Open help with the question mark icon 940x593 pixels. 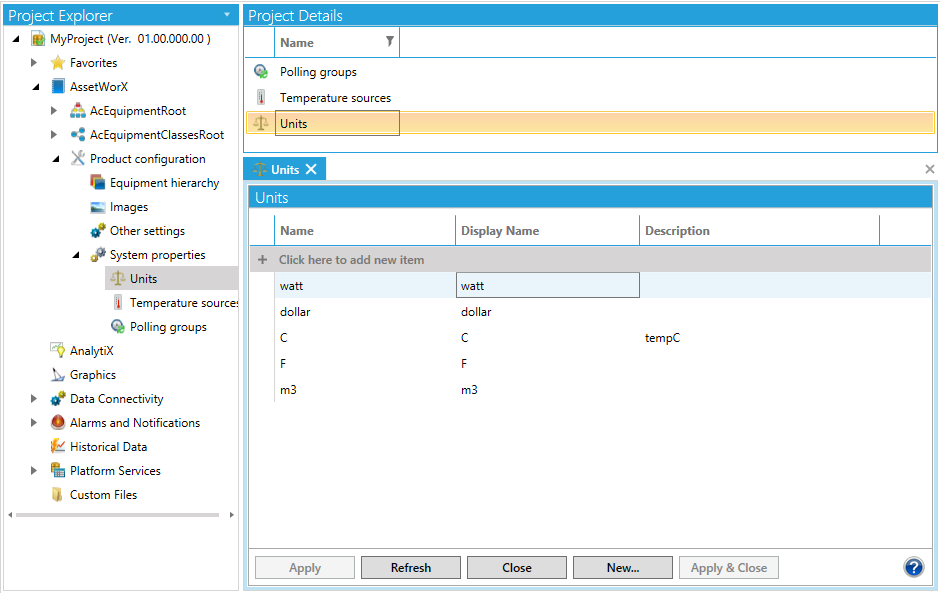point(913,568)
